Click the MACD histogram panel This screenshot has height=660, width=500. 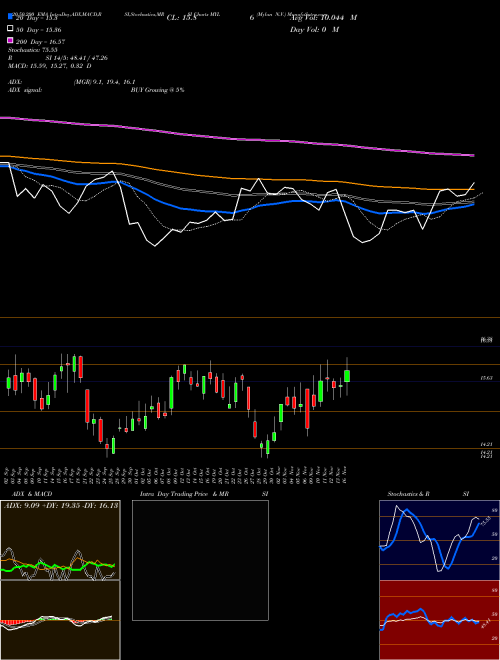60,620
